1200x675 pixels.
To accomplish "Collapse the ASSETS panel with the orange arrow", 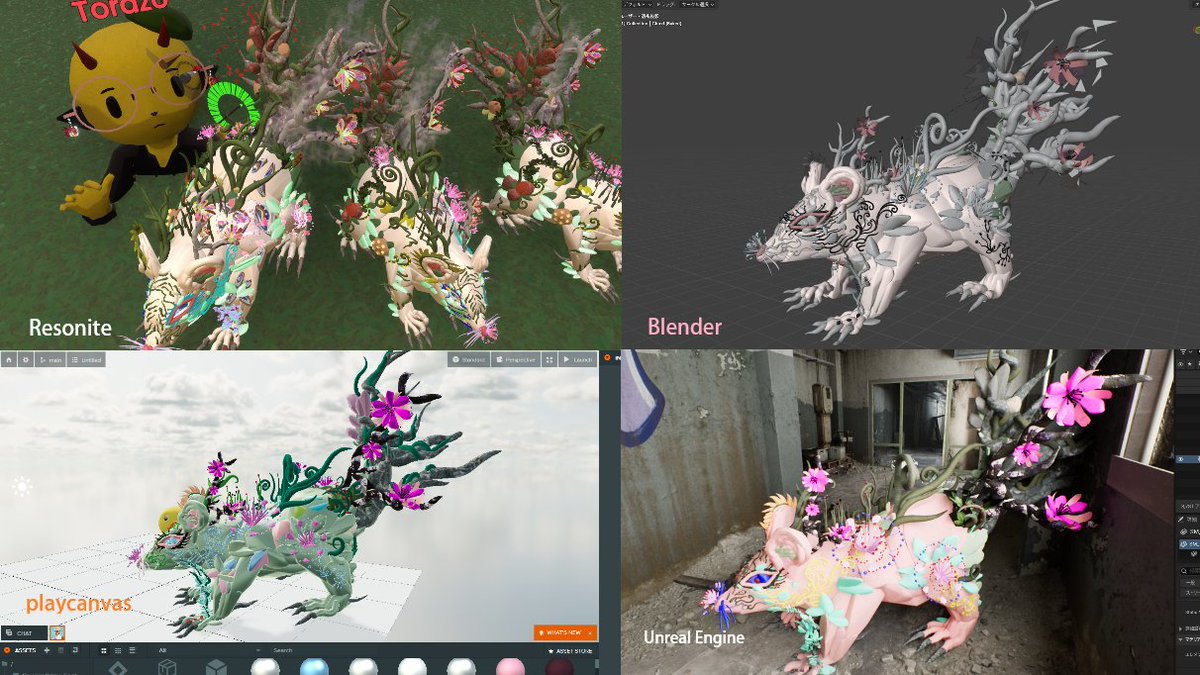I will coord(7,650).
